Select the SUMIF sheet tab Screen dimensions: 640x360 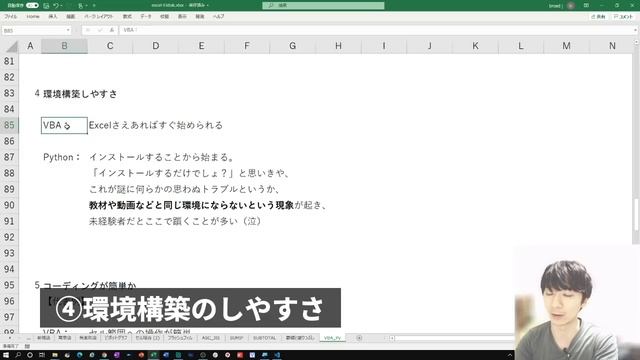[236, 338]
